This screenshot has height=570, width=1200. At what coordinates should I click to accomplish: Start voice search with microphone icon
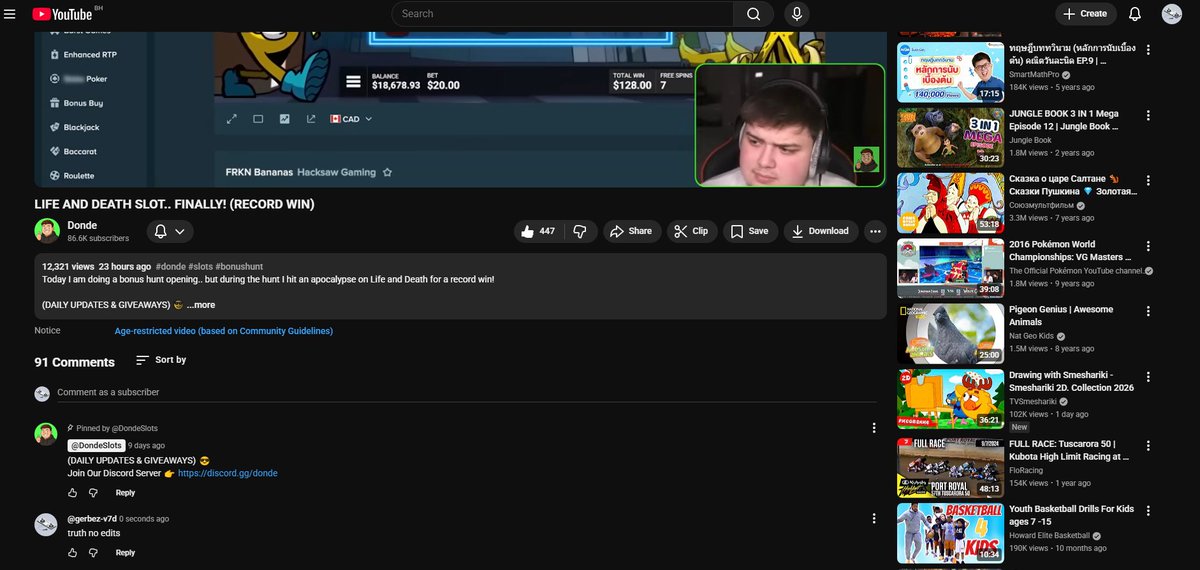[x=797, y=14]
